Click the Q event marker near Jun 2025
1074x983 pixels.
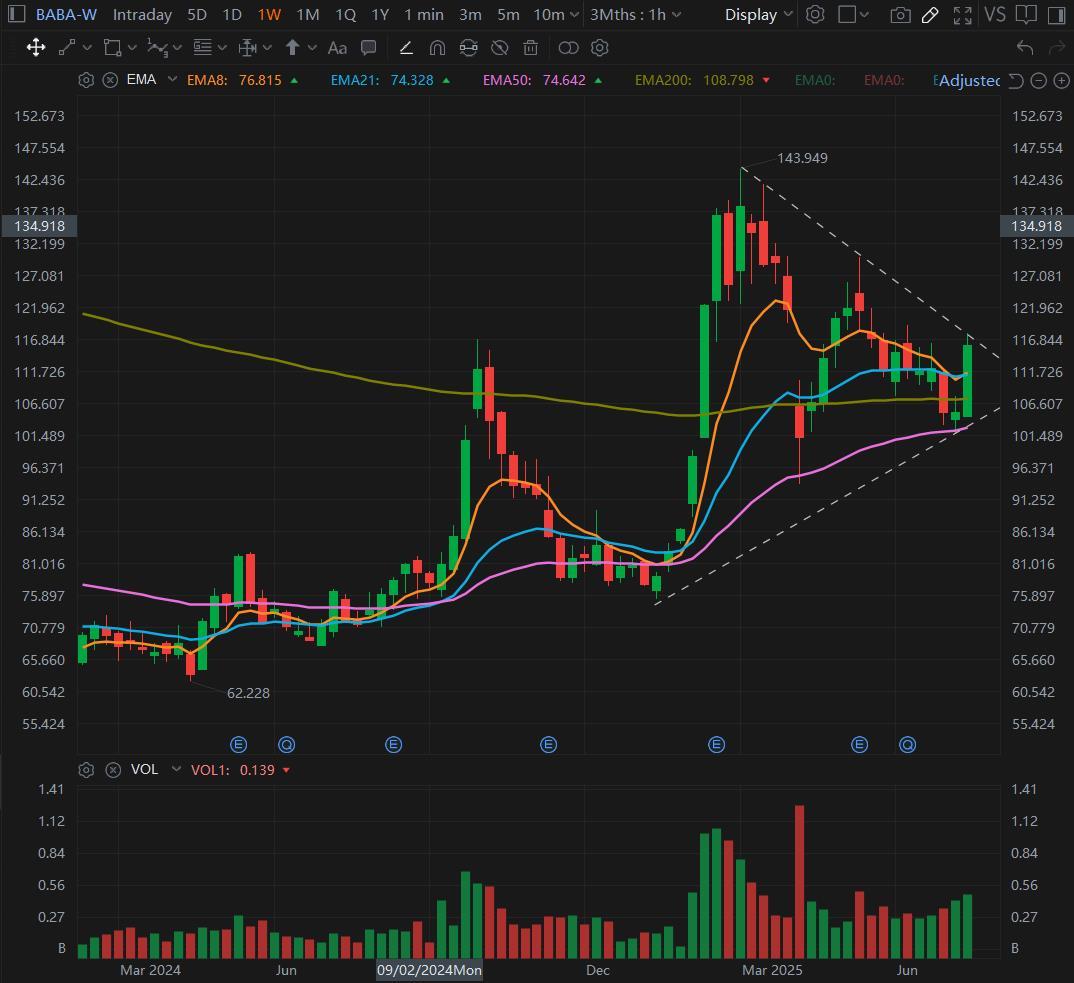(908, 745)
